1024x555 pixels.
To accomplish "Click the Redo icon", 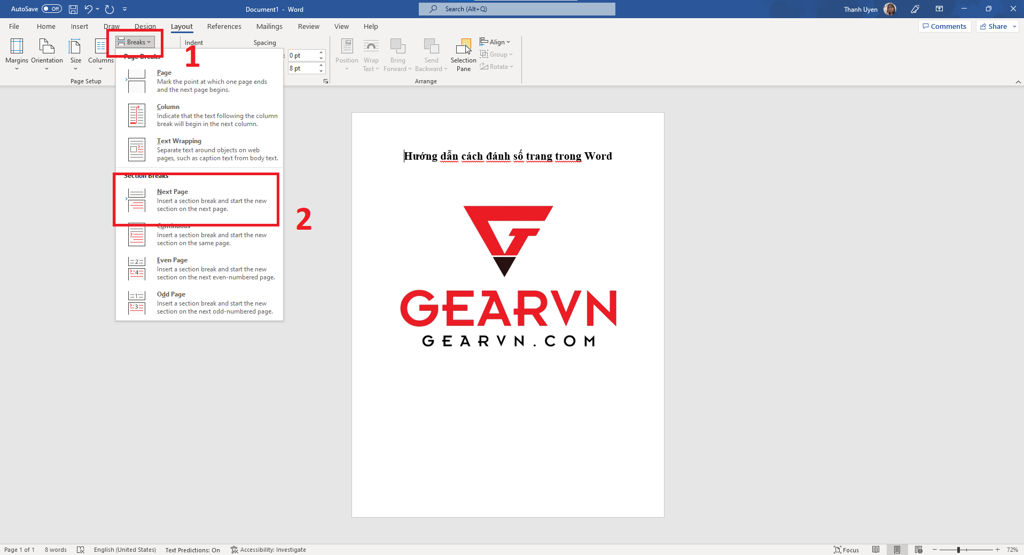I will point(109,9).
